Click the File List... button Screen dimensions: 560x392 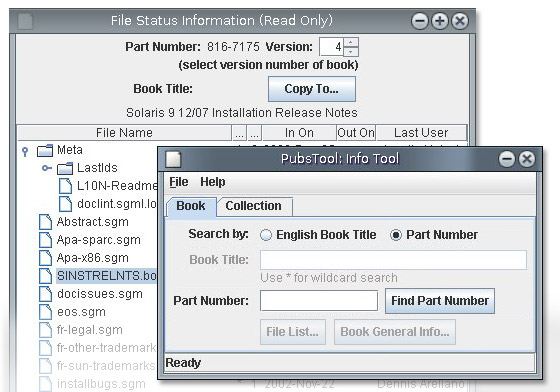coord(293,332)
